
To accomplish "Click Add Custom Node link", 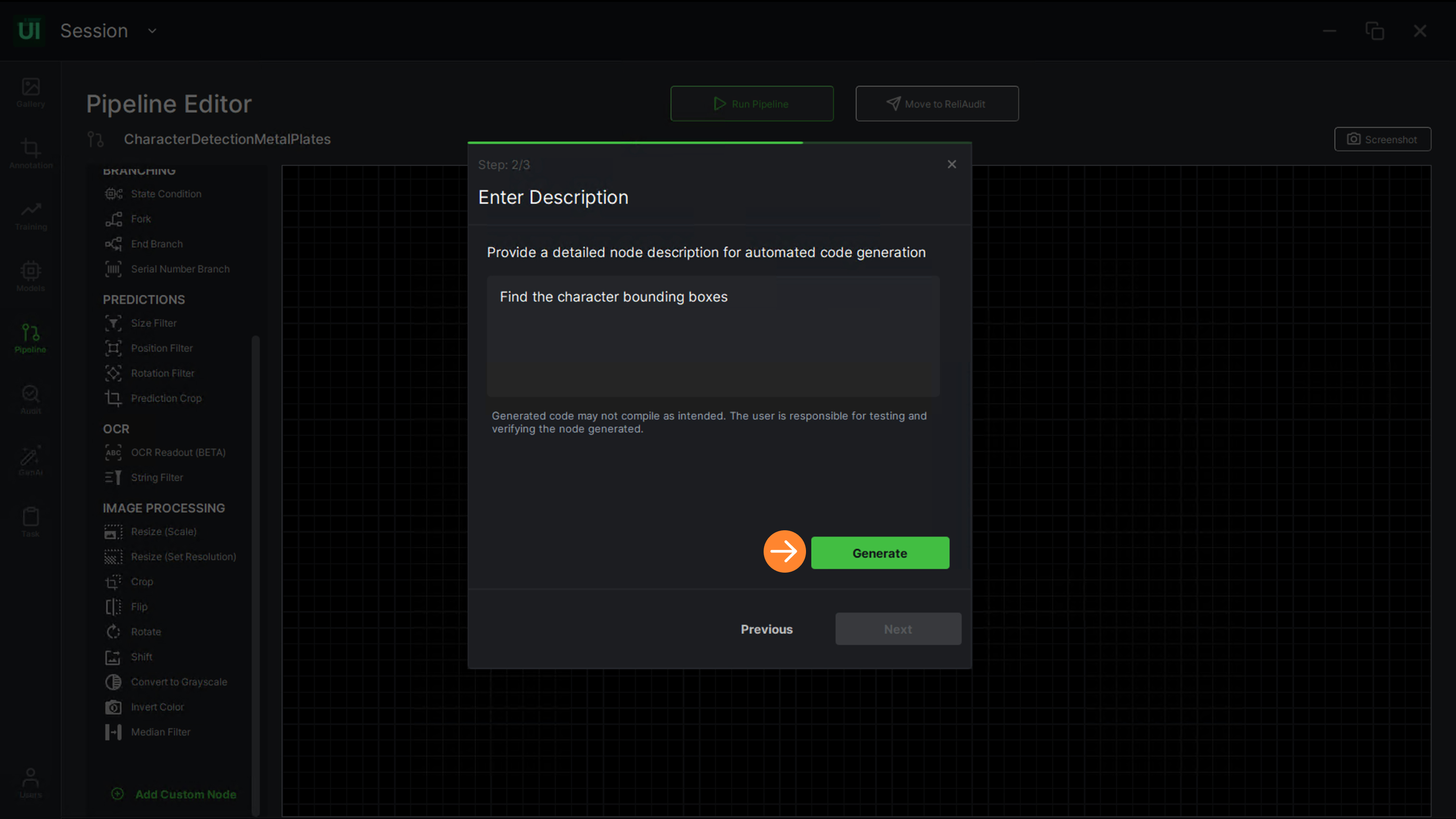I will coord(175,794).
